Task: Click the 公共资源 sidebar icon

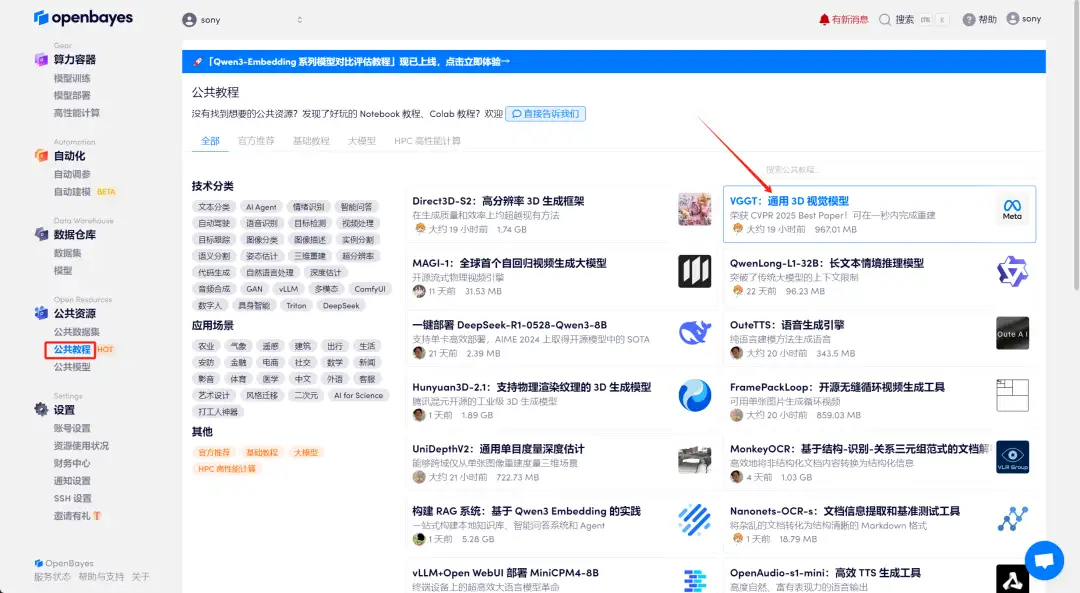Action: pos(41,313)
